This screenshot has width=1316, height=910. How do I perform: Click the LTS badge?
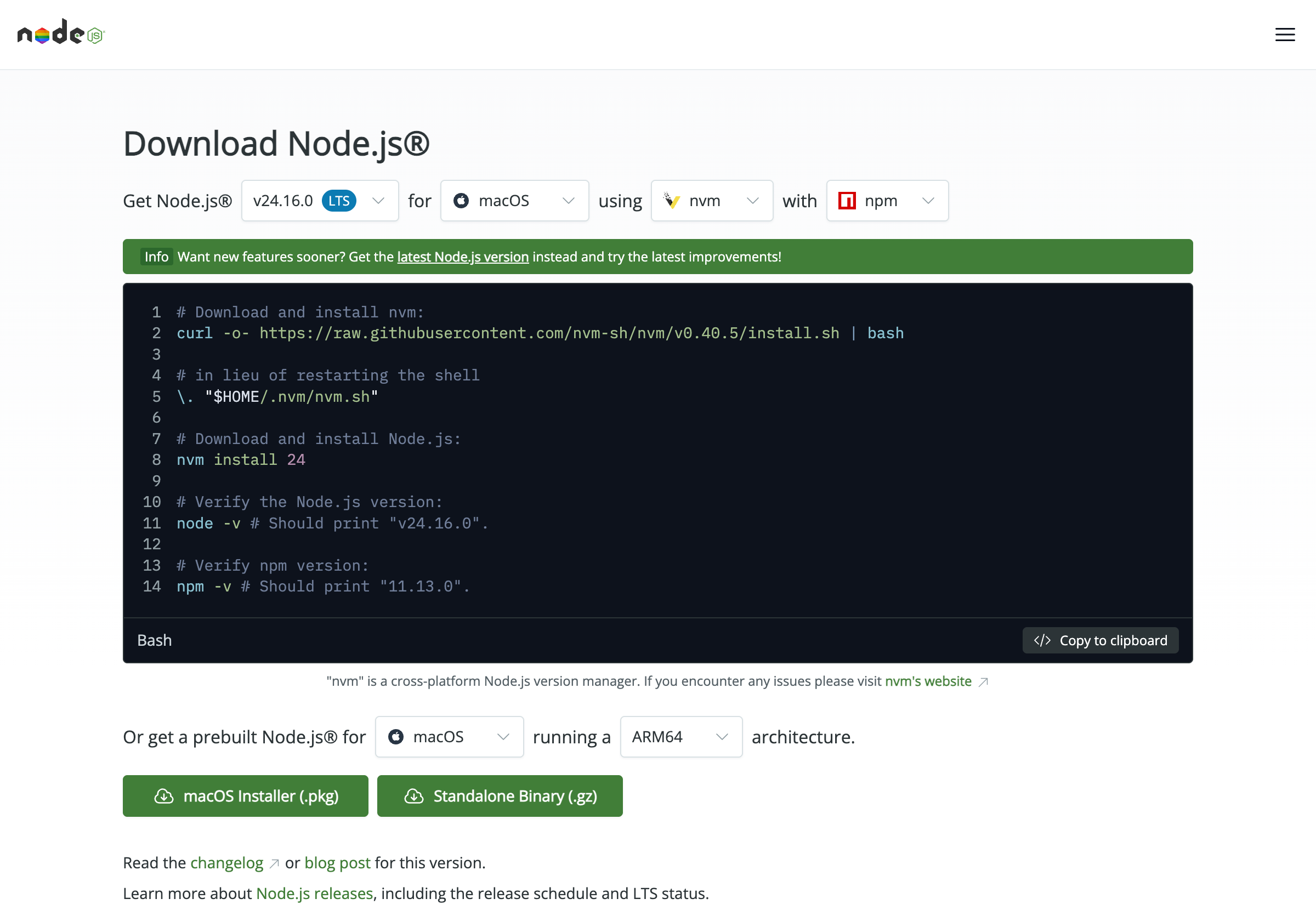tap(339, 201)
